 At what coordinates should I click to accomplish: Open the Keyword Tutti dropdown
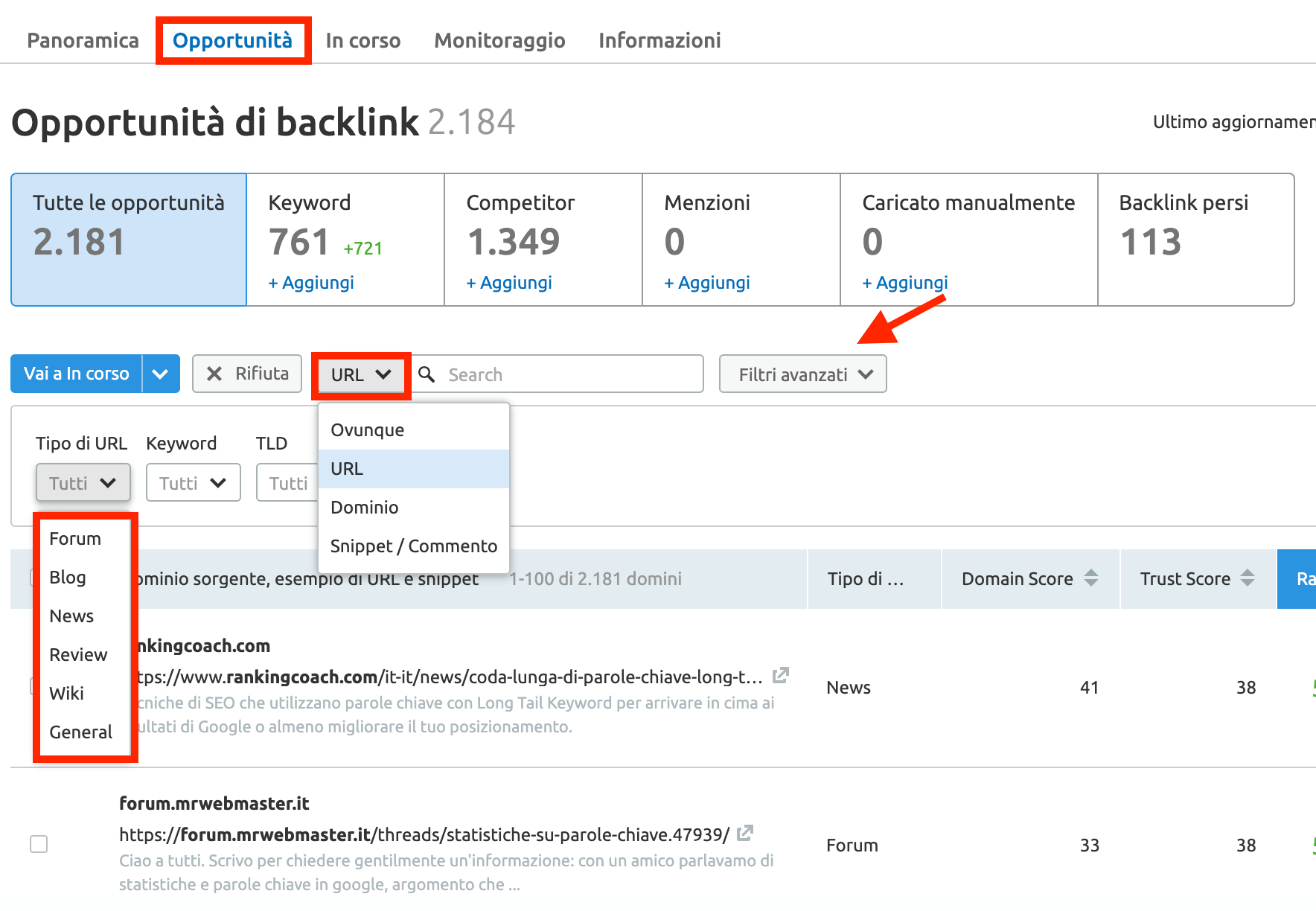(193, 482)
